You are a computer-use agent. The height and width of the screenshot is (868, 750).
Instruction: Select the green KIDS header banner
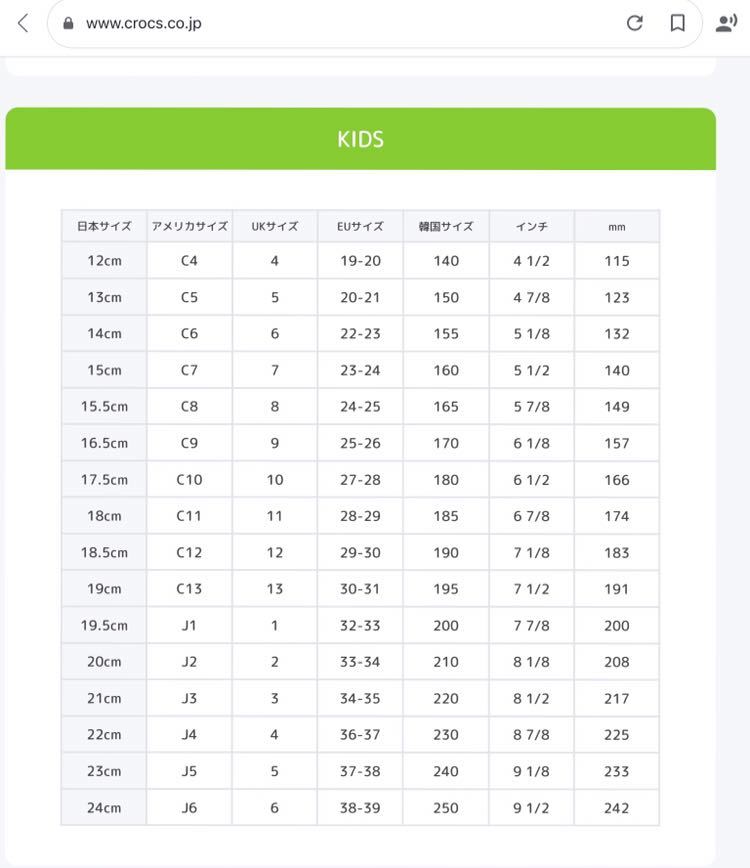pos(360,138)
